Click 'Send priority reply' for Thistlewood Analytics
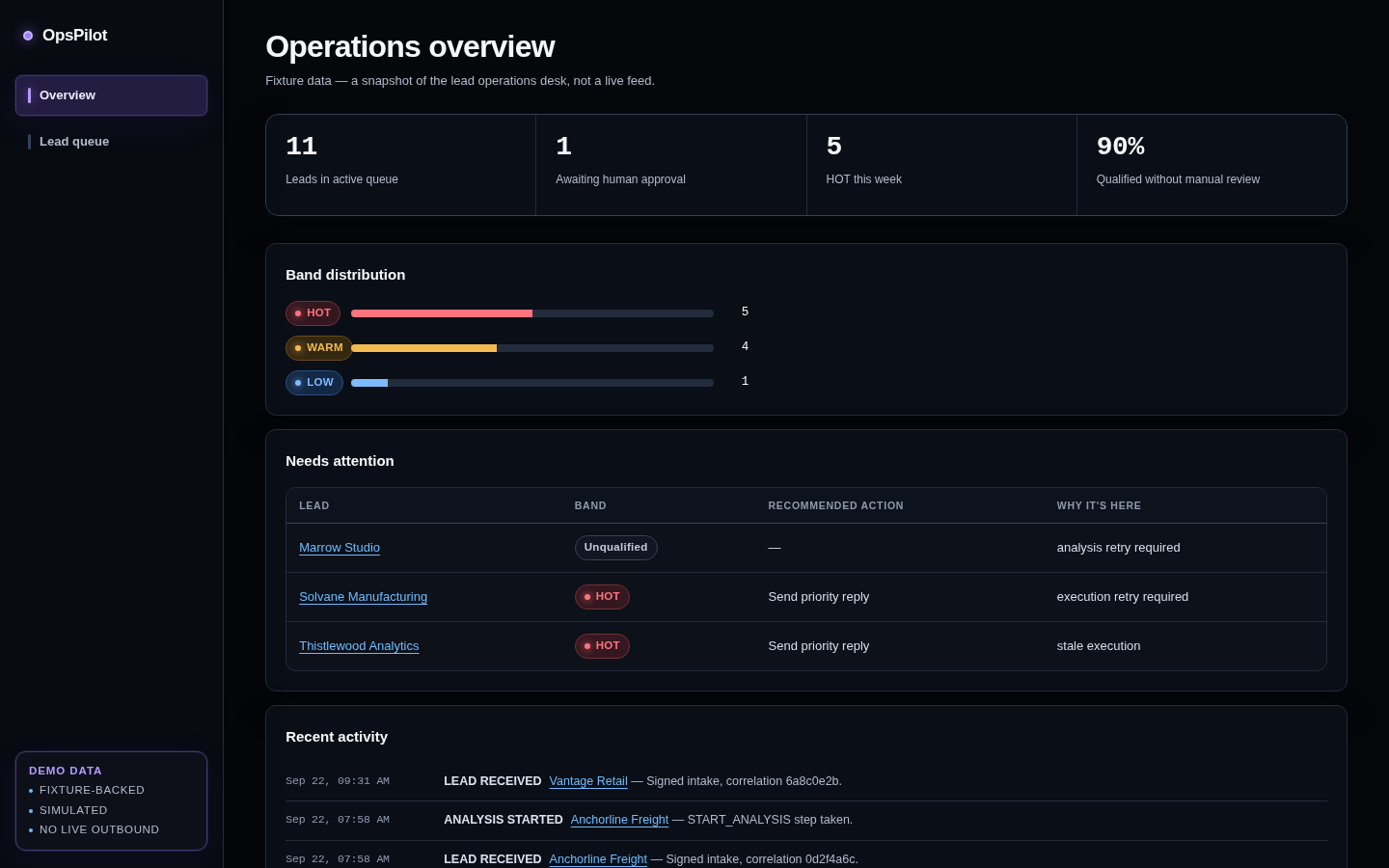Screen dimensions: 1389x868 coord(818,646)
